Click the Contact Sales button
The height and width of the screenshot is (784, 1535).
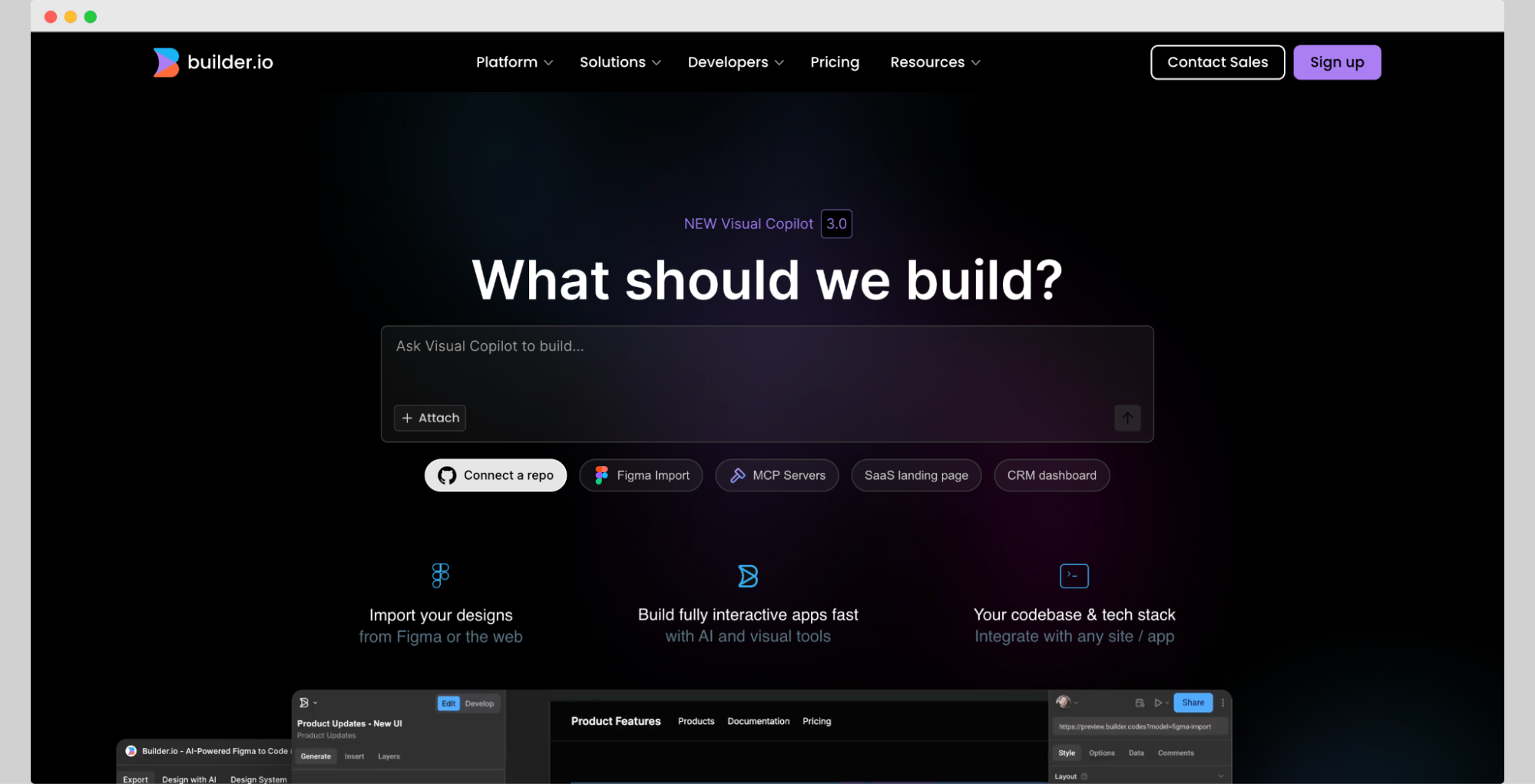(1217, 62)
